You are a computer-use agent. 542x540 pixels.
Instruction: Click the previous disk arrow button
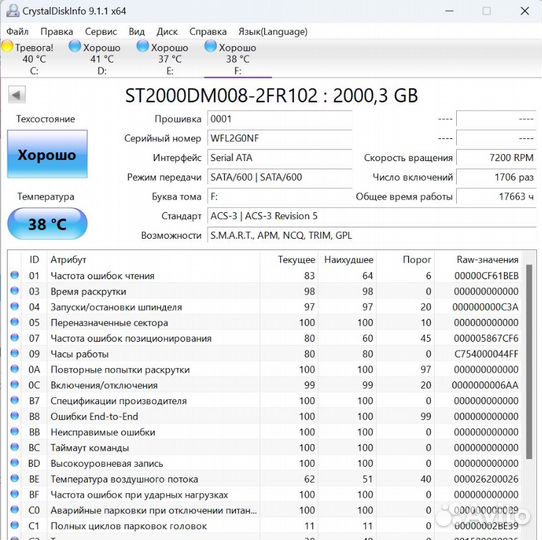[17, 95]
